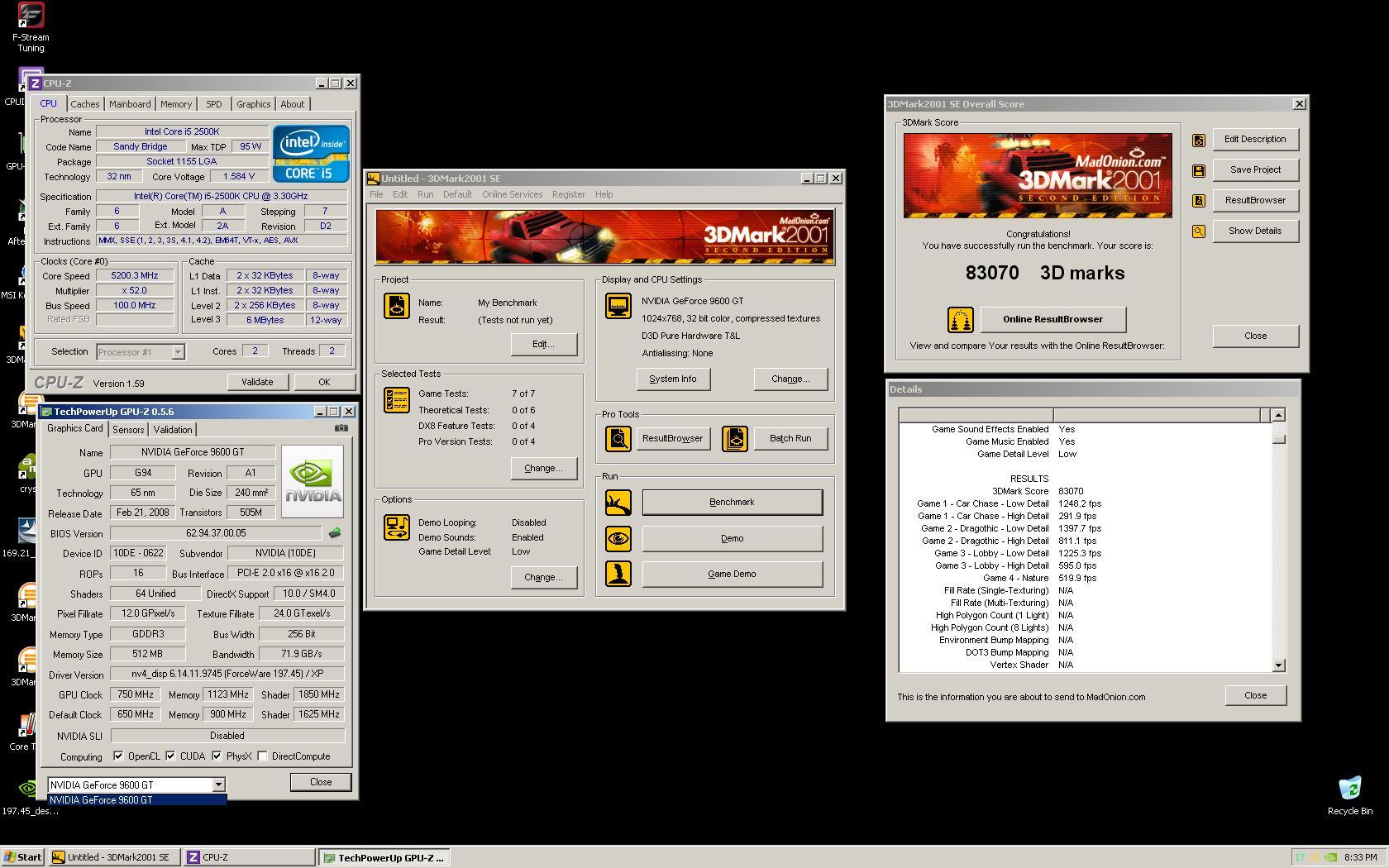
Task: Click the Benchmark run icon
Action: [x=618, y=503]
